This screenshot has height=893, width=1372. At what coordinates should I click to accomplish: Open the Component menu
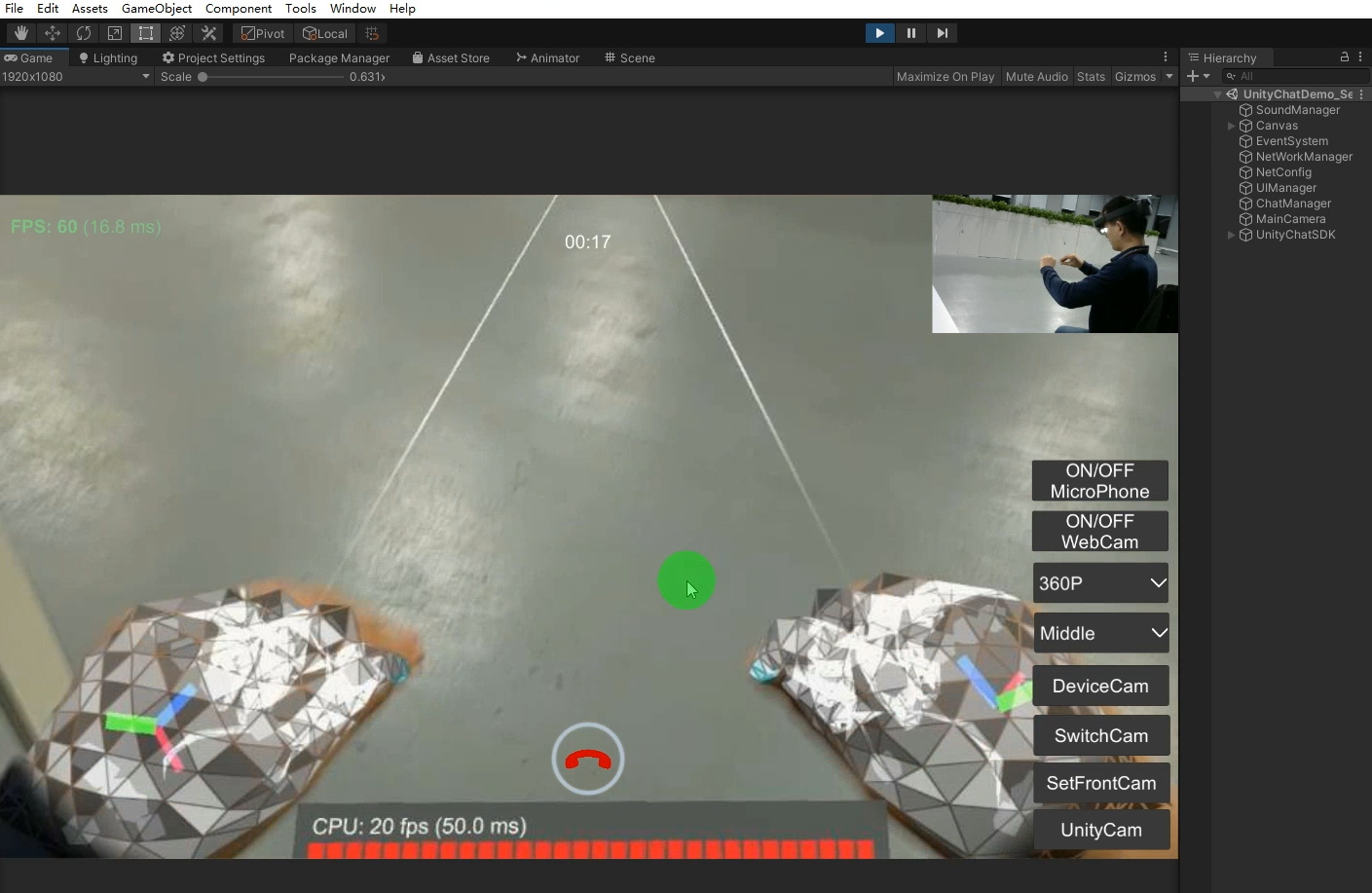coord(239,9)
